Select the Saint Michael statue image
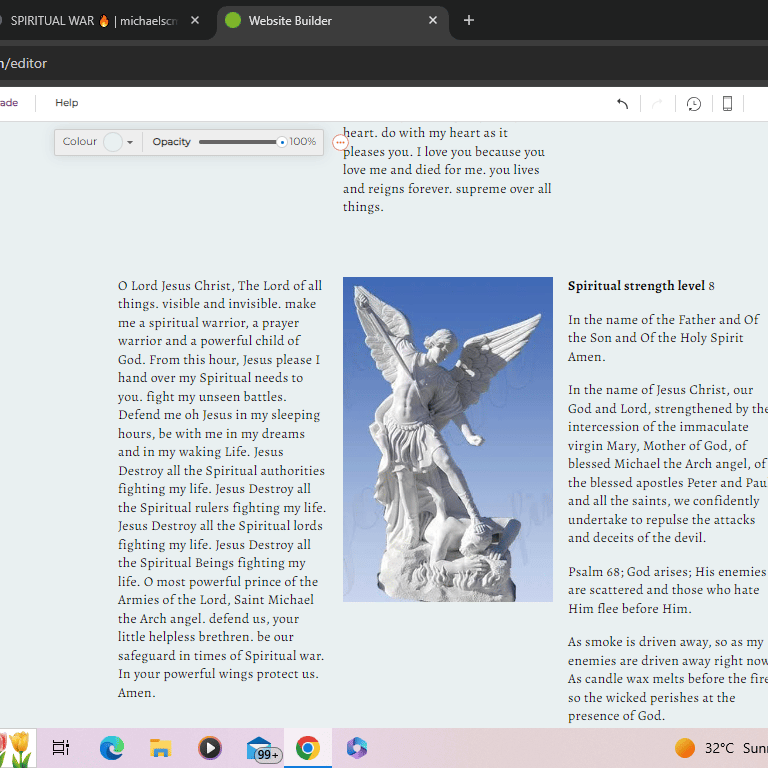 (x=448, y=439)
